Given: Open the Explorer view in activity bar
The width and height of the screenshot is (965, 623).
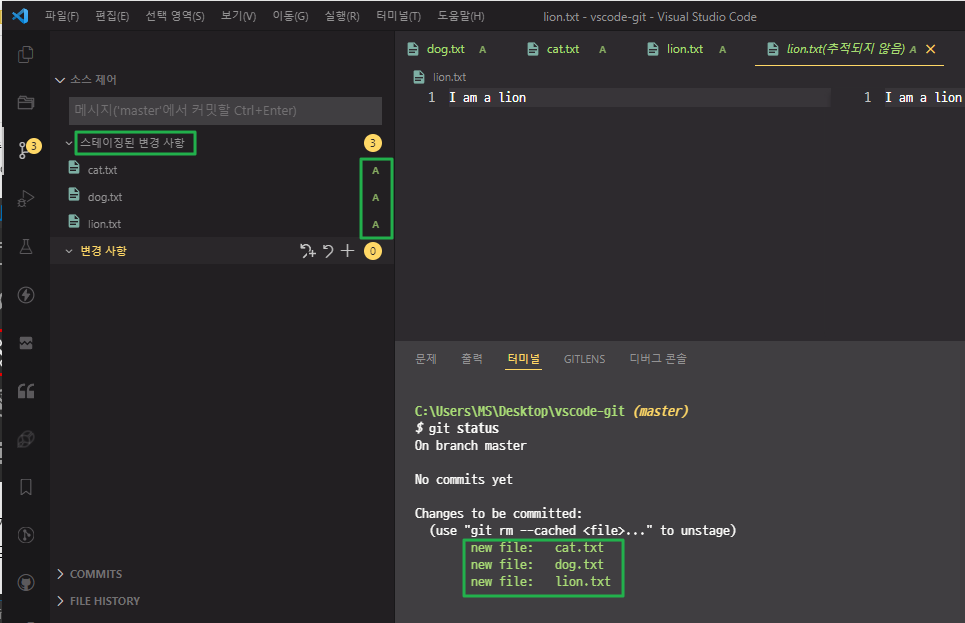Looking at the screenshot, I should pos(25,55).
